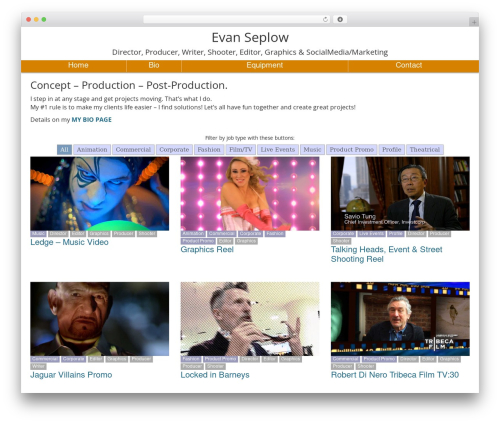Filter projects by Music

[x=312, y=150]
